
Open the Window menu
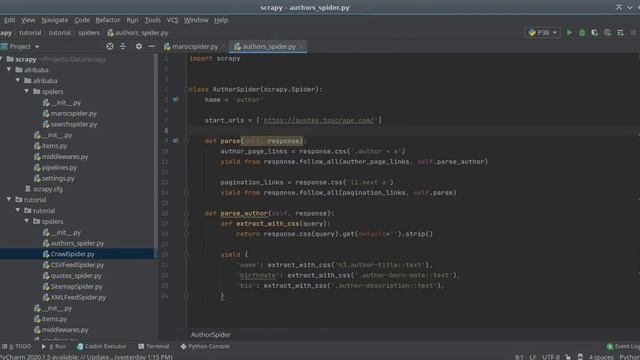point(196,20)
